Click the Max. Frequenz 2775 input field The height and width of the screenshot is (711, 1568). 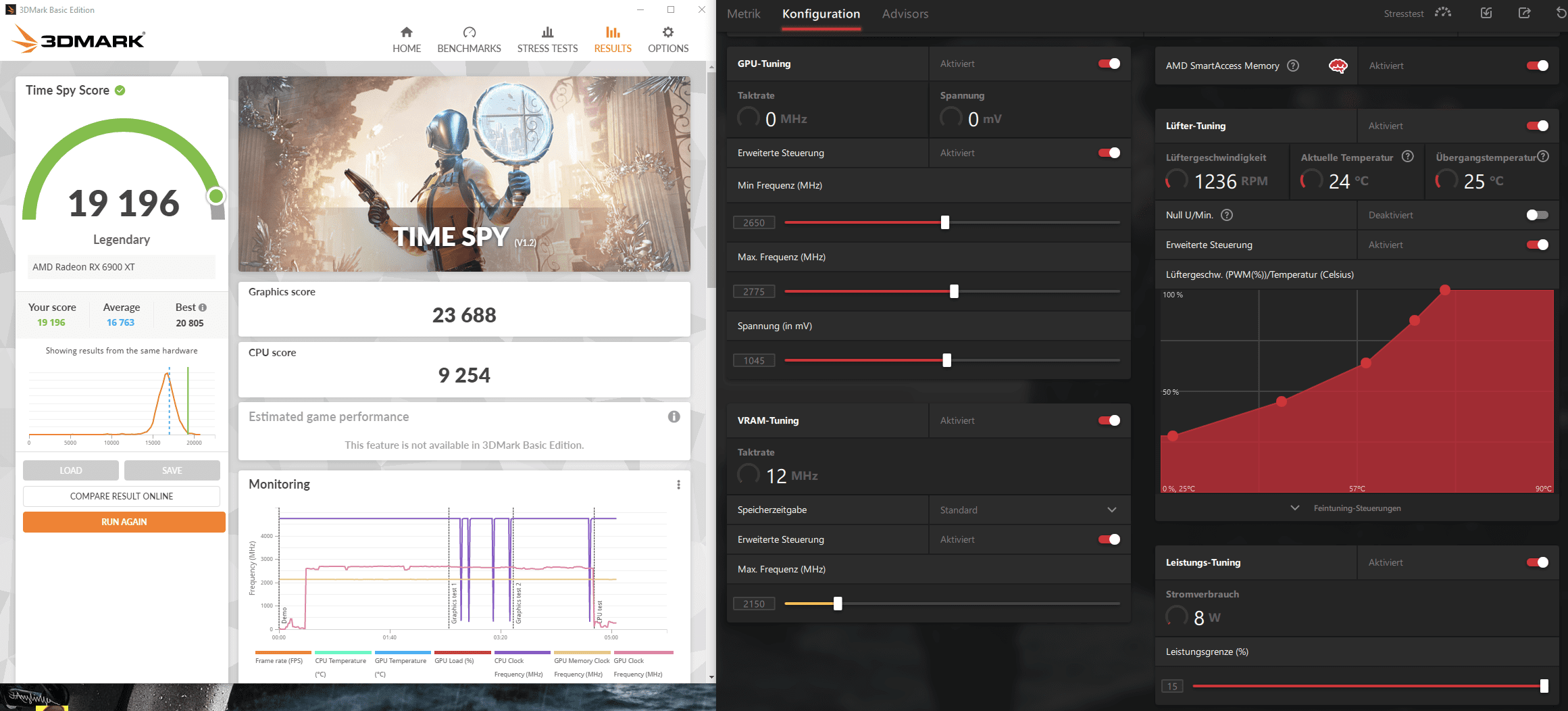(x=754, y=291)
